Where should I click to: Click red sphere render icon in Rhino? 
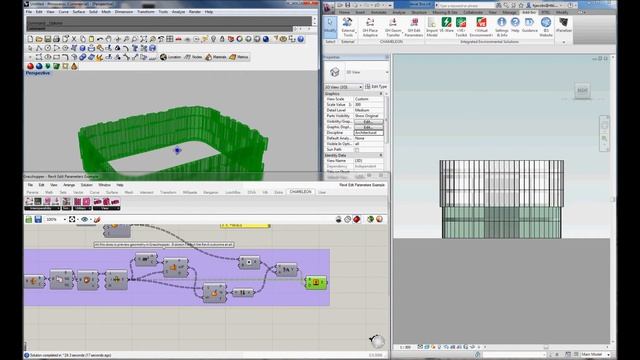coord(30,66)
